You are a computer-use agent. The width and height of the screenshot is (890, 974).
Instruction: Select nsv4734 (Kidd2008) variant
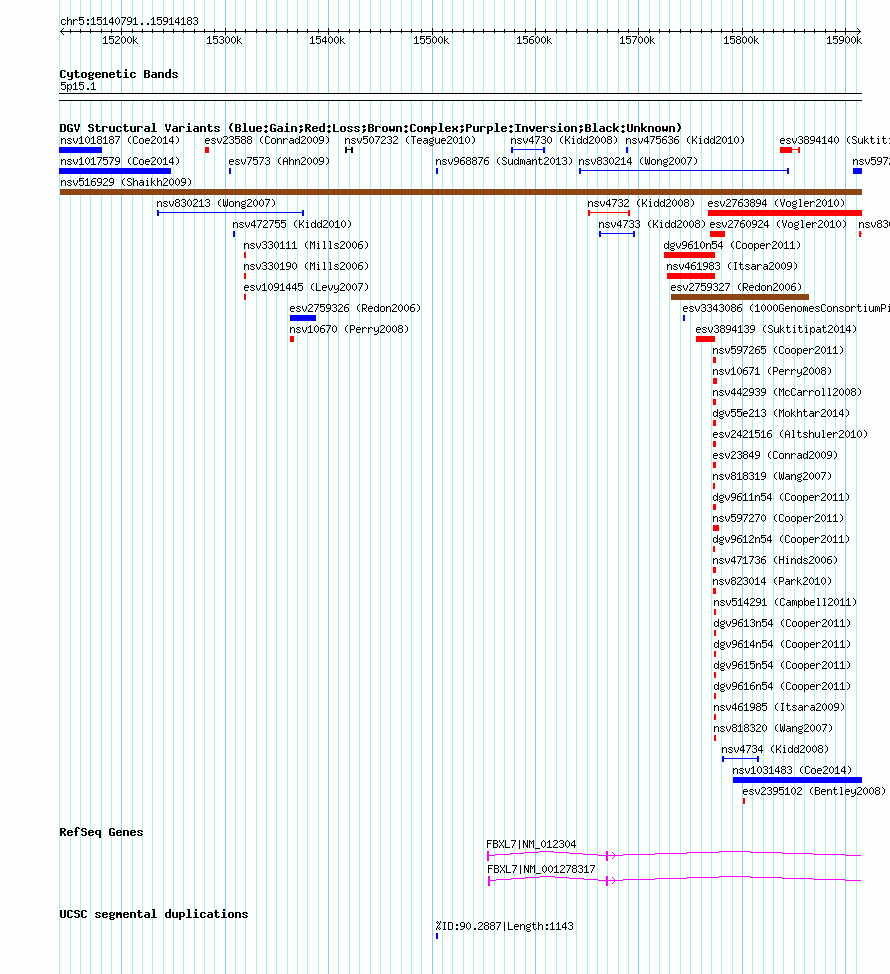coord(775,750)
